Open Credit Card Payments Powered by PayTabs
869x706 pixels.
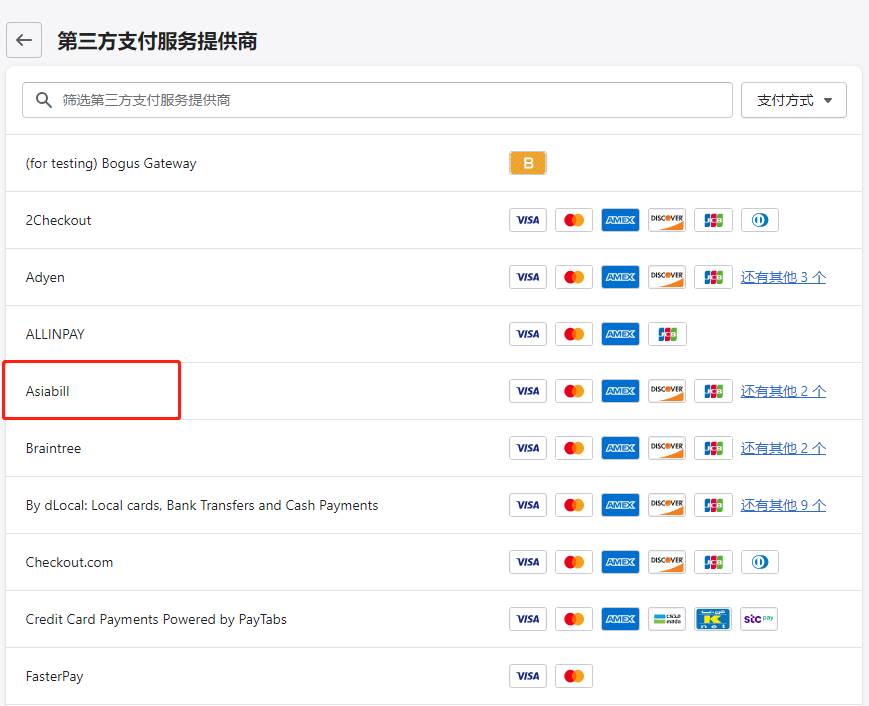tap(156, 620)
